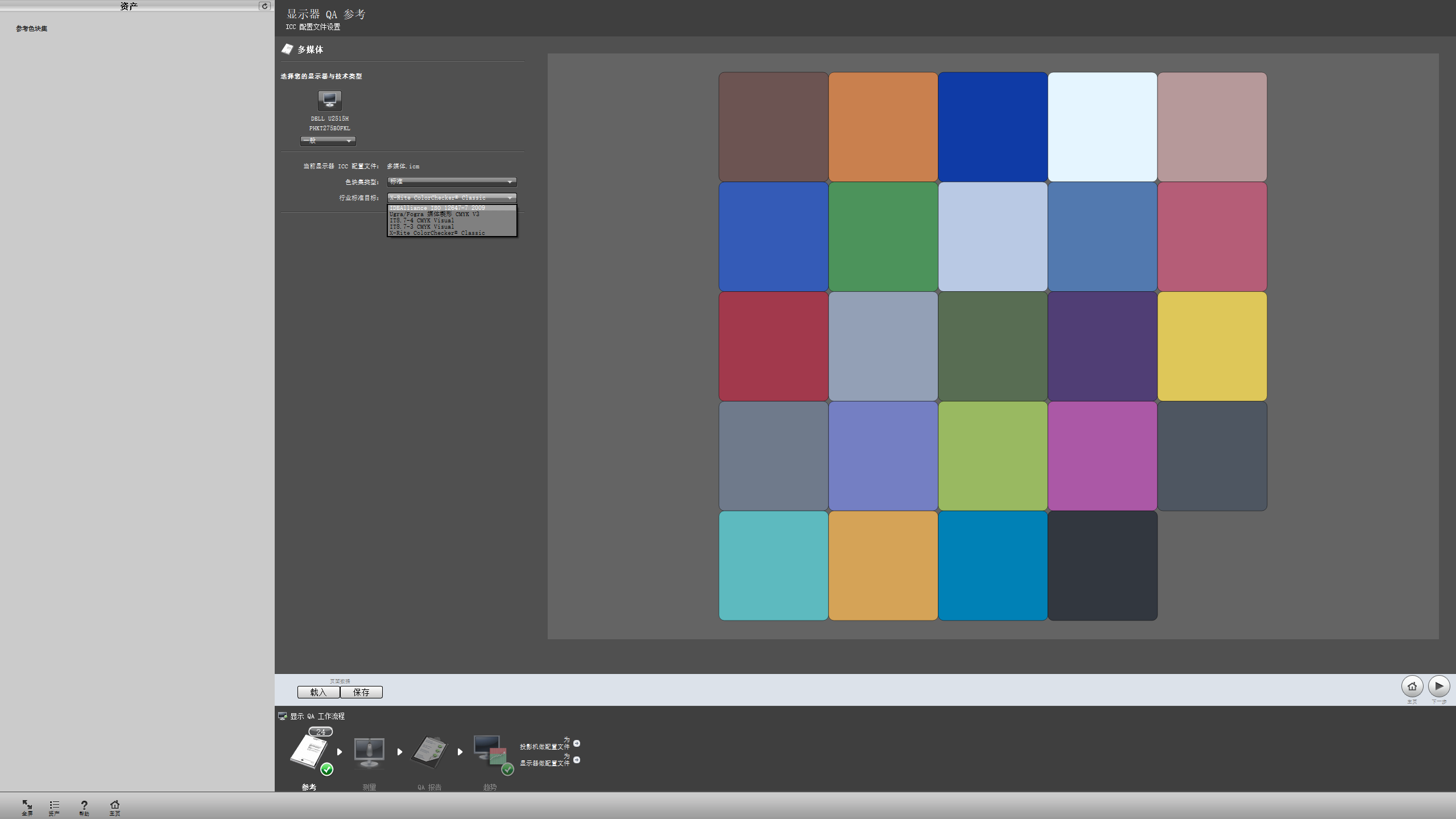The height and width of the screenshot is (819, 1456).
Task: Open the 测量 measurement workflow step
Action: (369, 752)
